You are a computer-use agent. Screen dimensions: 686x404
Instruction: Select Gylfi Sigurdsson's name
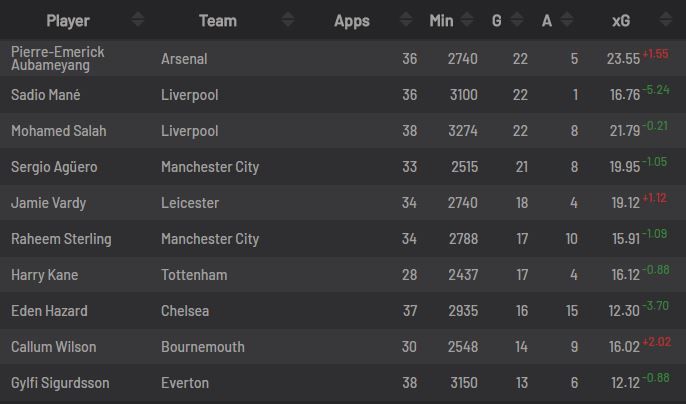pos(60,383)
